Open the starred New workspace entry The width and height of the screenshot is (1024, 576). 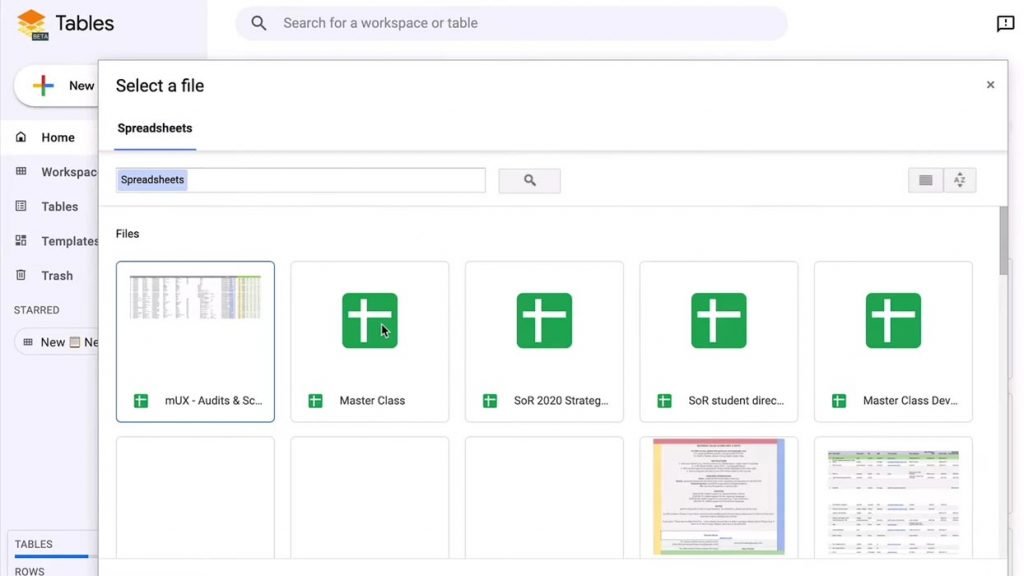tap(55, 342)
